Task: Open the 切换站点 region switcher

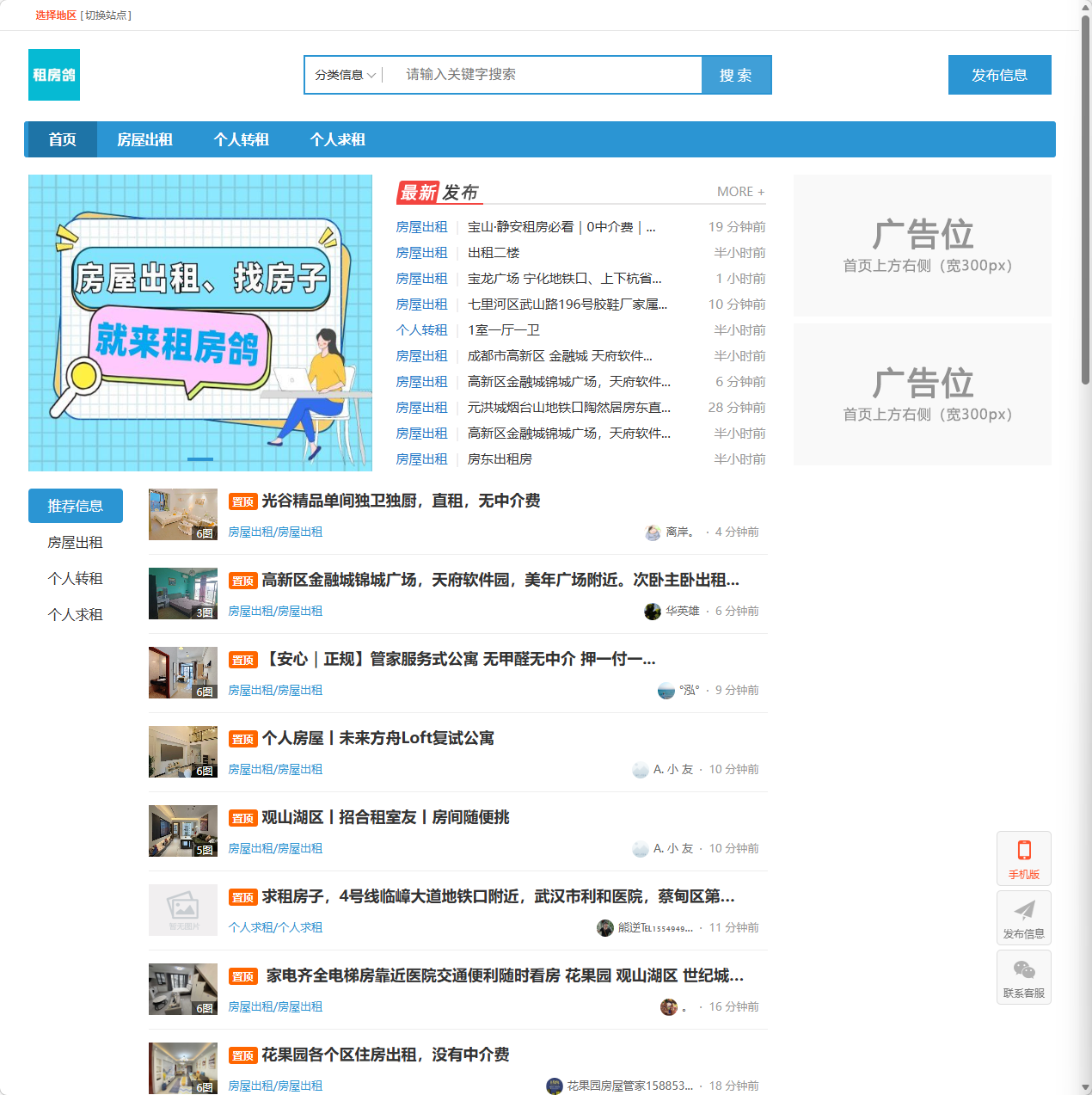Action: pyautogui.click(x=106, y=15)
